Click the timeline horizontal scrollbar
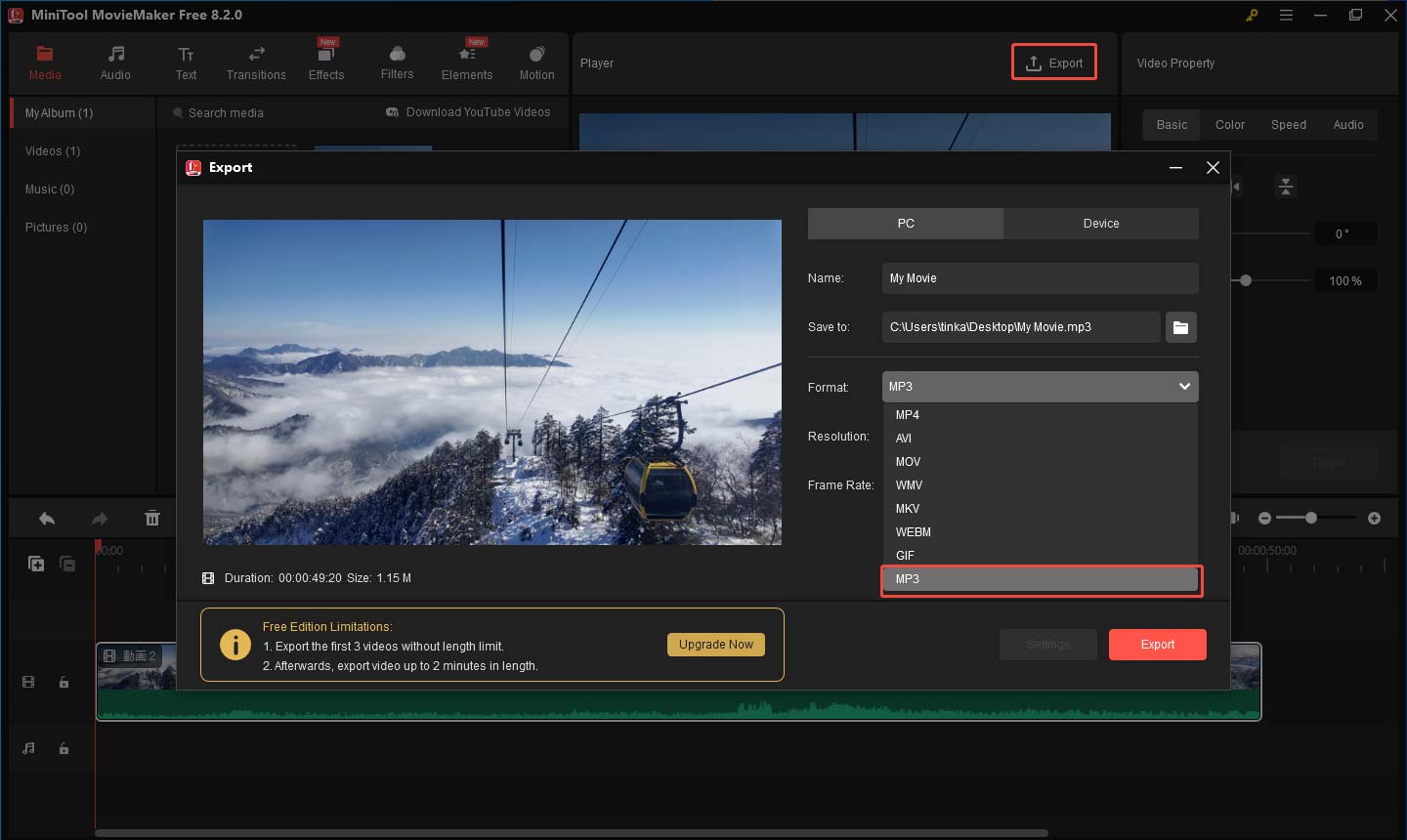 pyautogui.click(x=572, y=833)
